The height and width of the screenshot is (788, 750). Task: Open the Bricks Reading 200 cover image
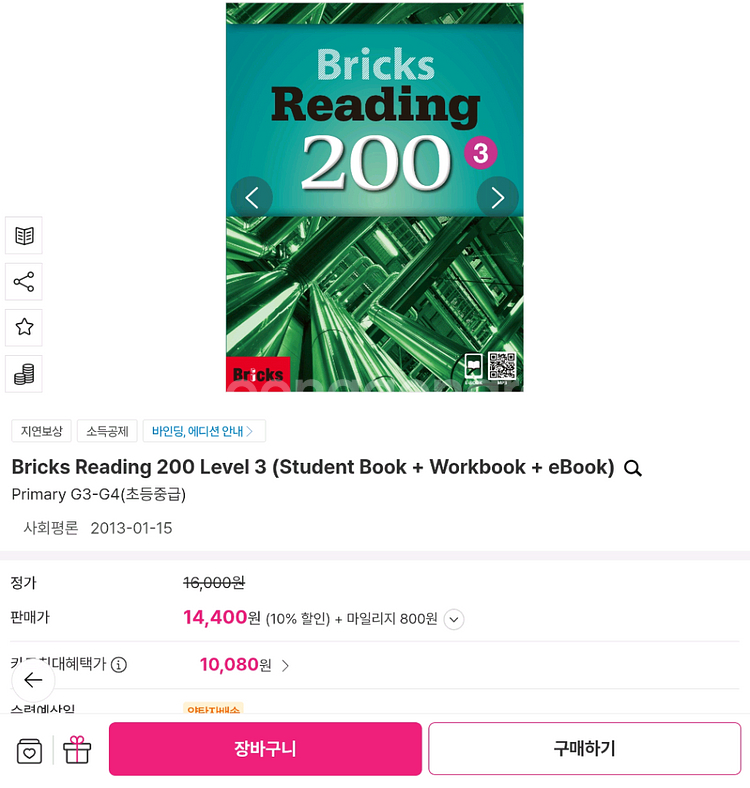tap(374, 197)
